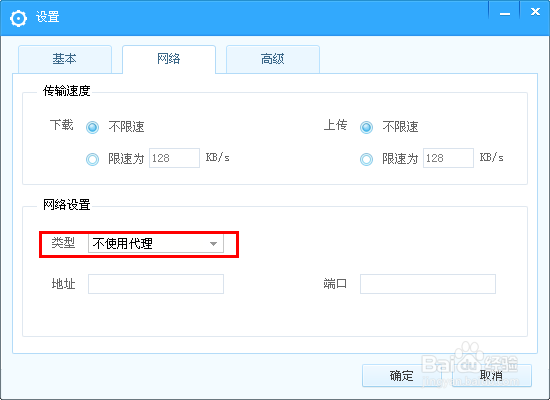Image resolution: width=550 pixels, height=400 pixels.
Task: Select 不限速 for upload speed
Action: click(x=367, y=127)
